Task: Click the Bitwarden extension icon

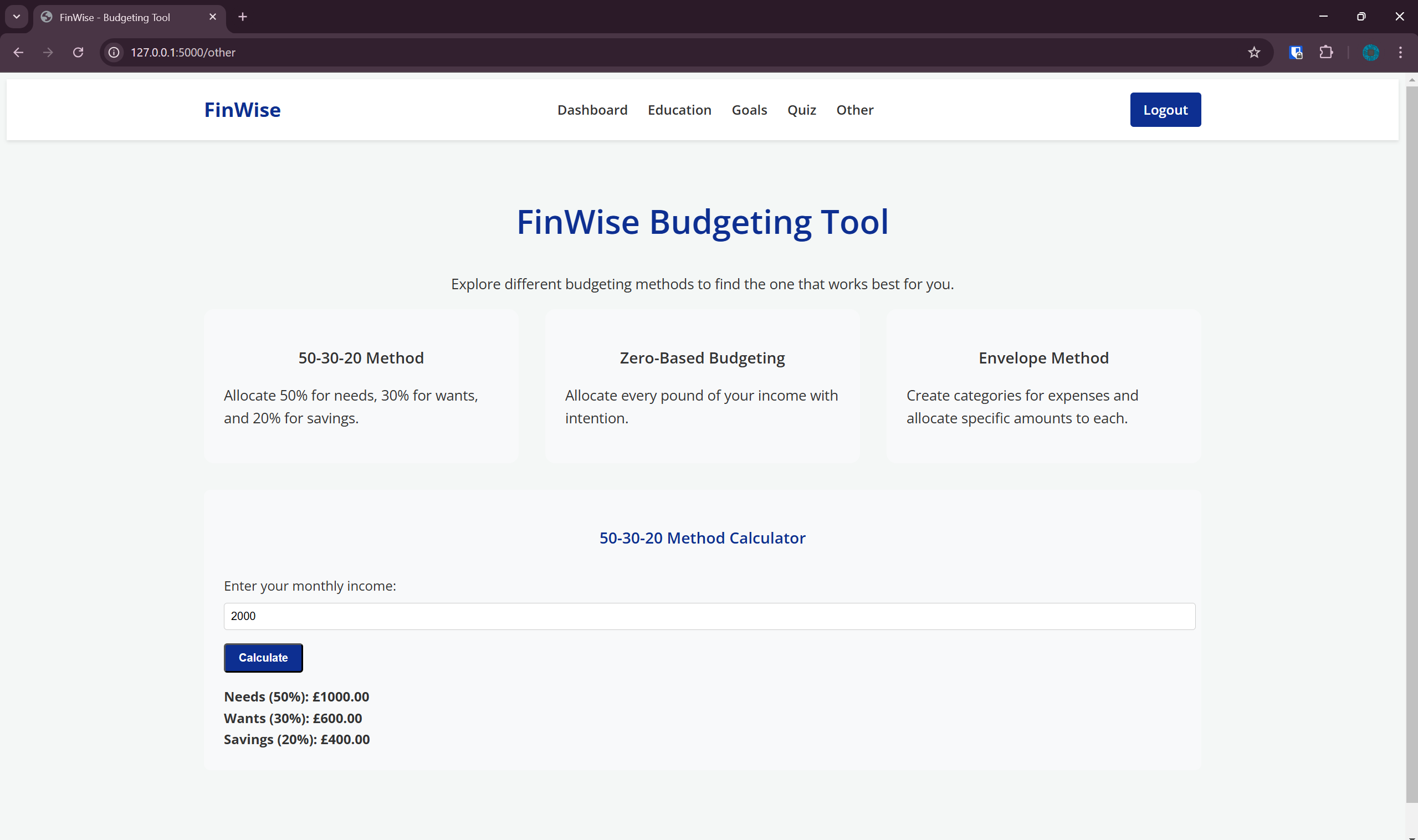Action: click(1296, 52)
